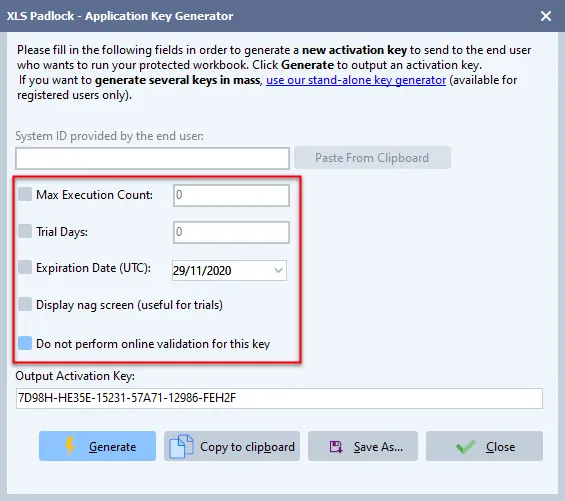
Task: Click the Save As... button
Action: point(363,446)
